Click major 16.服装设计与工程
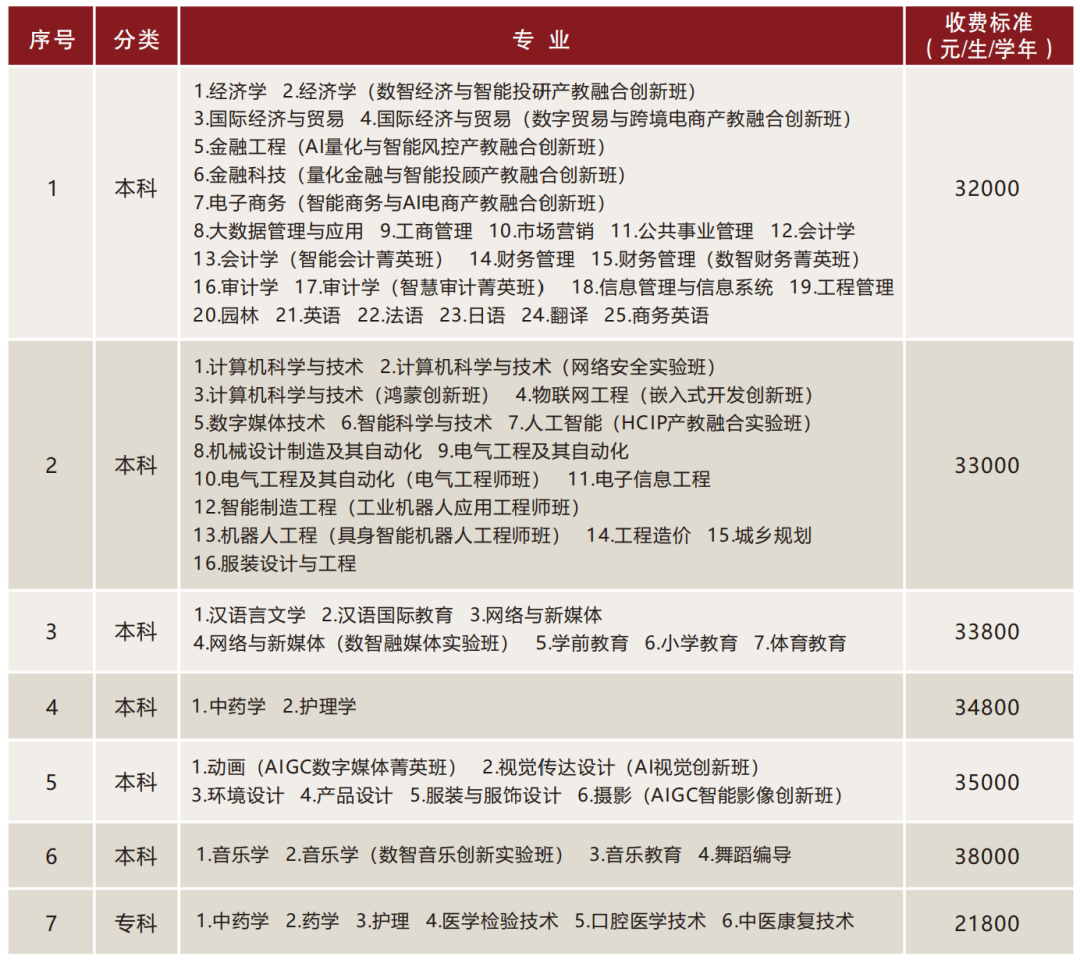Screen dimensions: 1080x960 275,564
